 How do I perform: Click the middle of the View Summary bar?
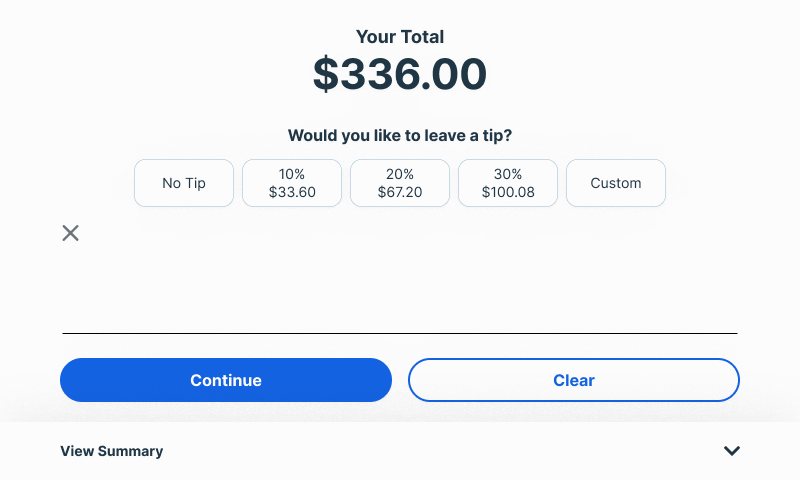(400, 451)
